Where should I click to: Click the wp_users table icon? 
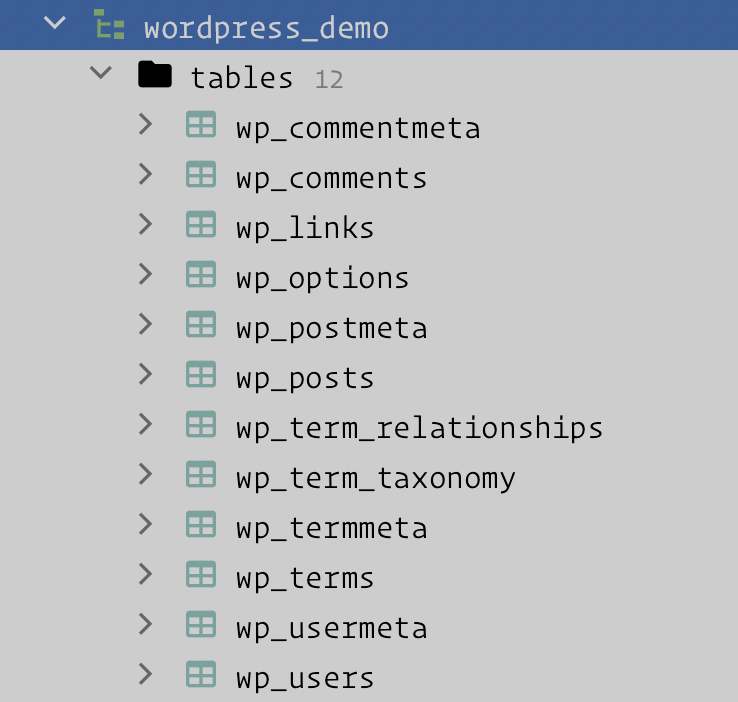point(201,675)
